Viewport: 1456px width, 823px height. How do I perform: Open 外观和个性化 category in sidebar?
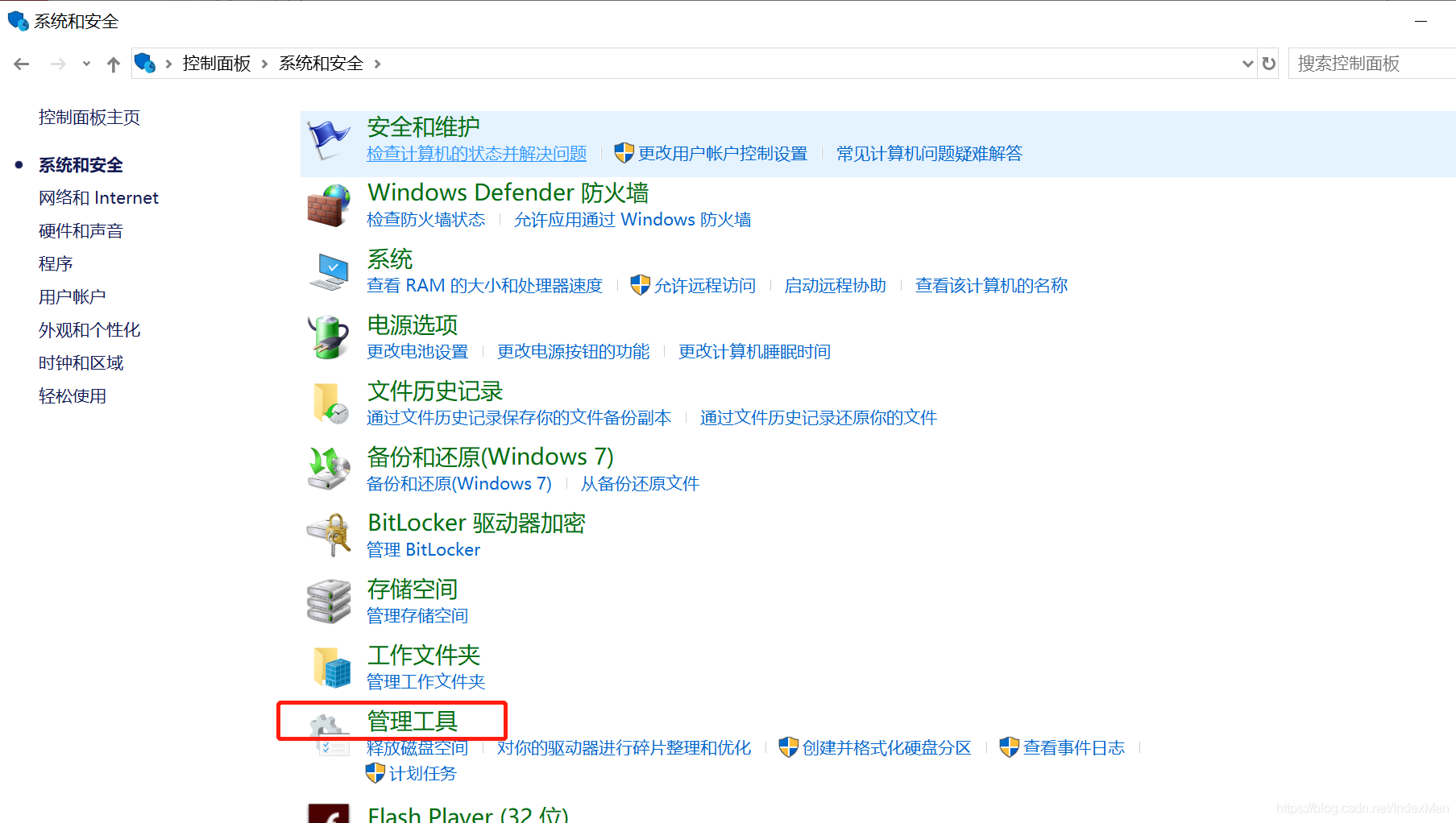coord(89,330)
